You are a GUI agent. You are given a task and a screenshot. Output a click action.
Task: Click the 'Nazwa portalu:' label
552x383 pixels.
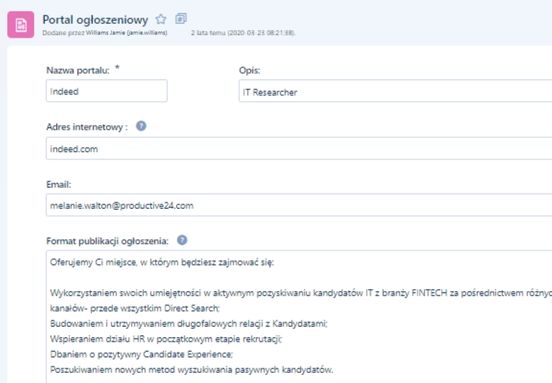(78, 70)
